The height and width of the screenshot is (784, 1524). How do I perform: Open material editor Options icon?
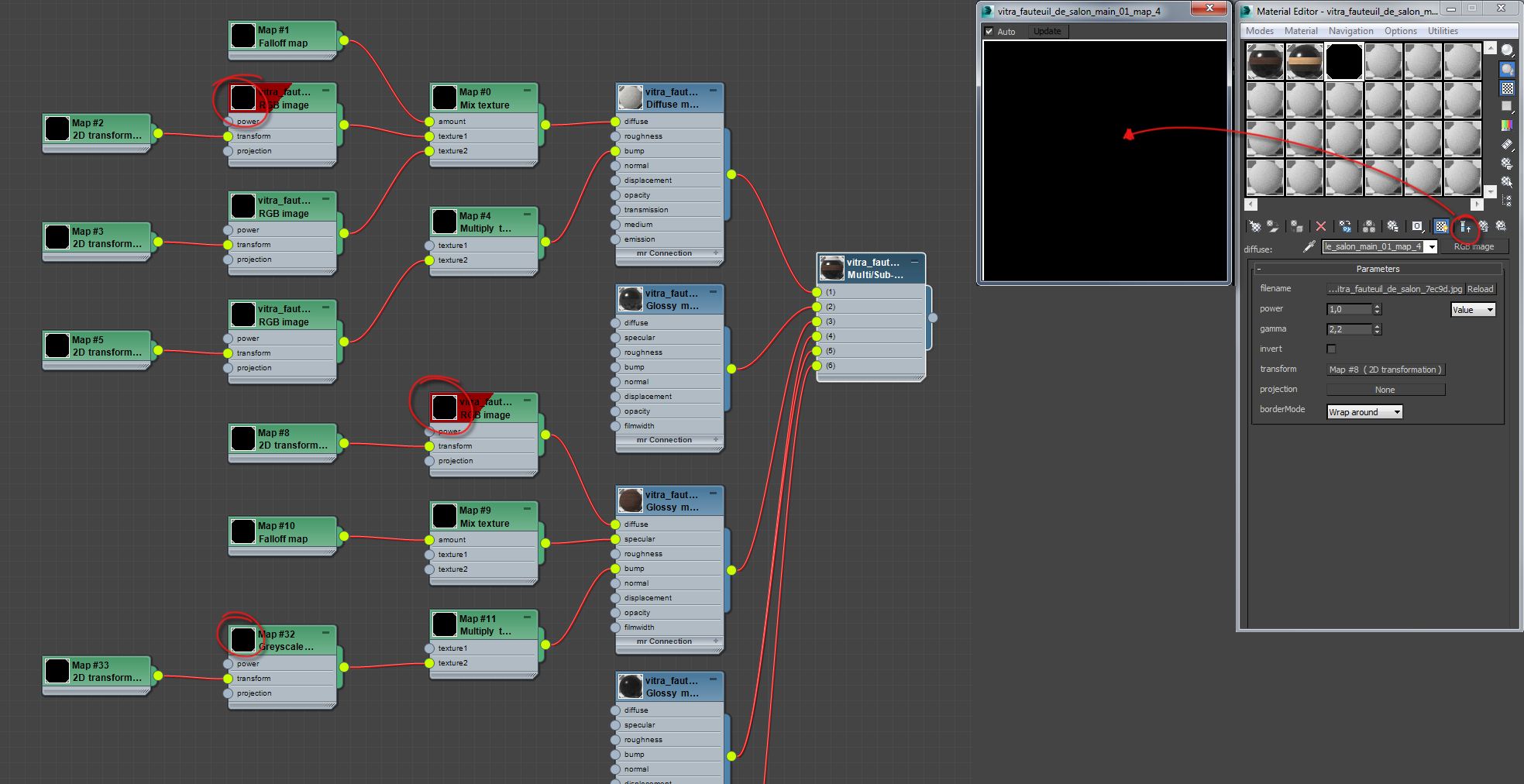click(x=1507, y=163)
